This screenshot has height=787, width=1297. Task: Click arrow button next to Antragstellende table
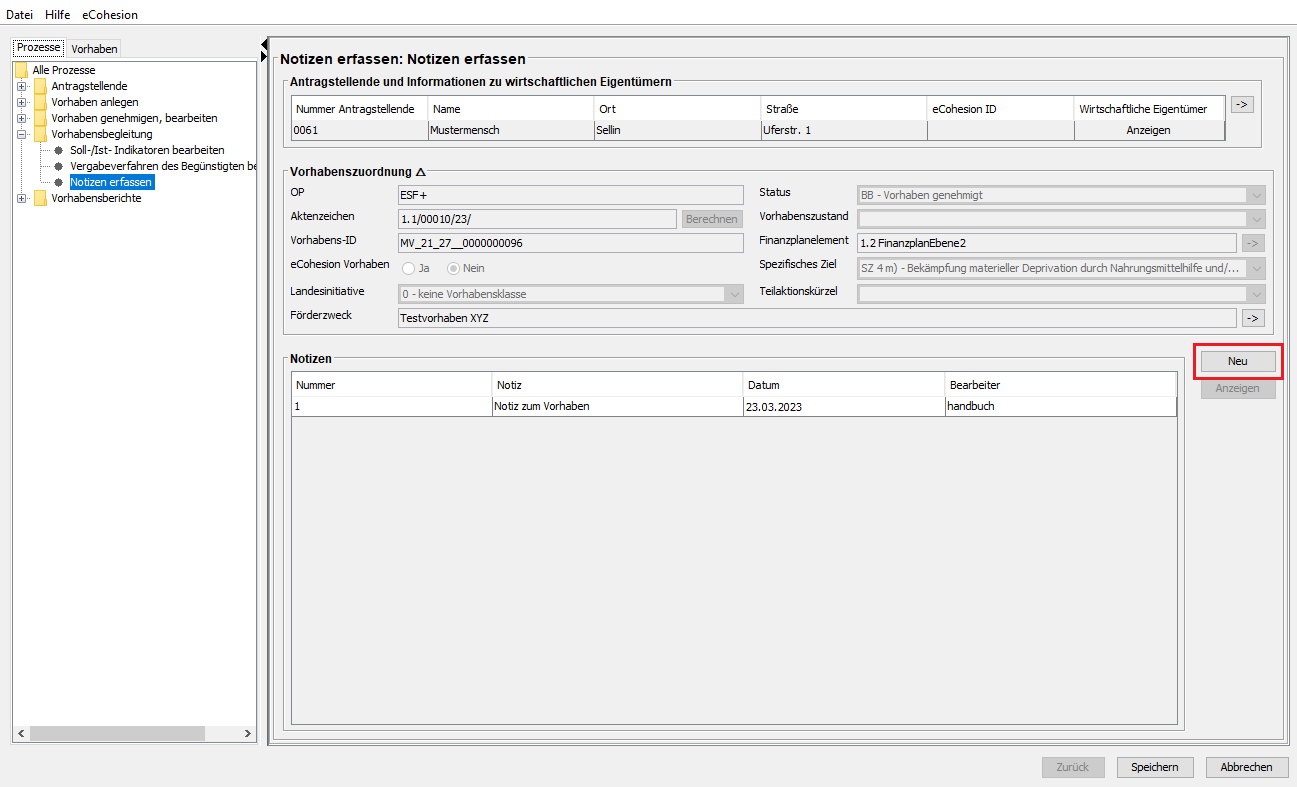tap(1241, 104)
